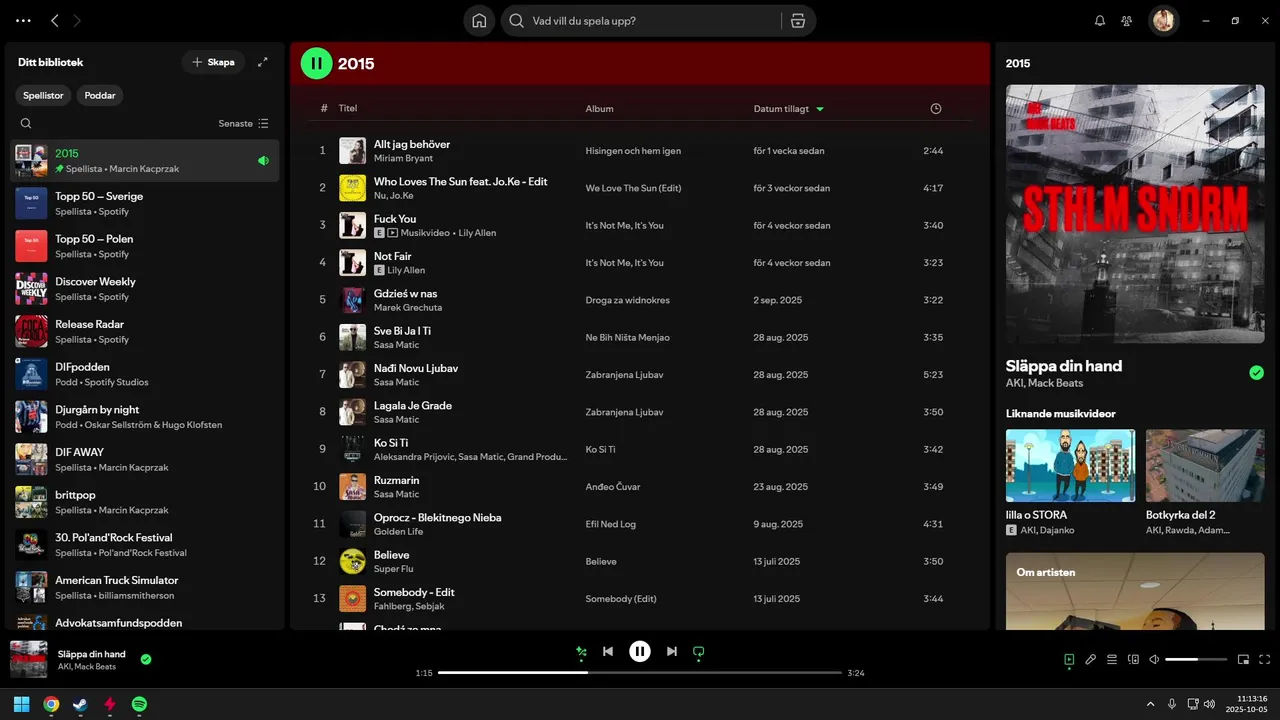Open the three-dots app menu

tap(23, 21)
